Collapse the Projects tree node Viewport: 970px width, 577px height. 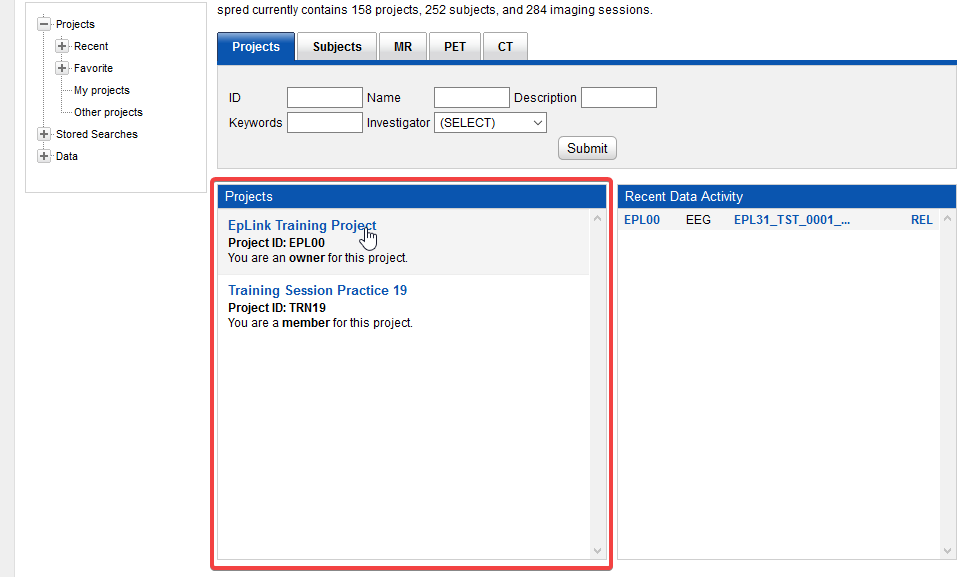click(44, 24)
